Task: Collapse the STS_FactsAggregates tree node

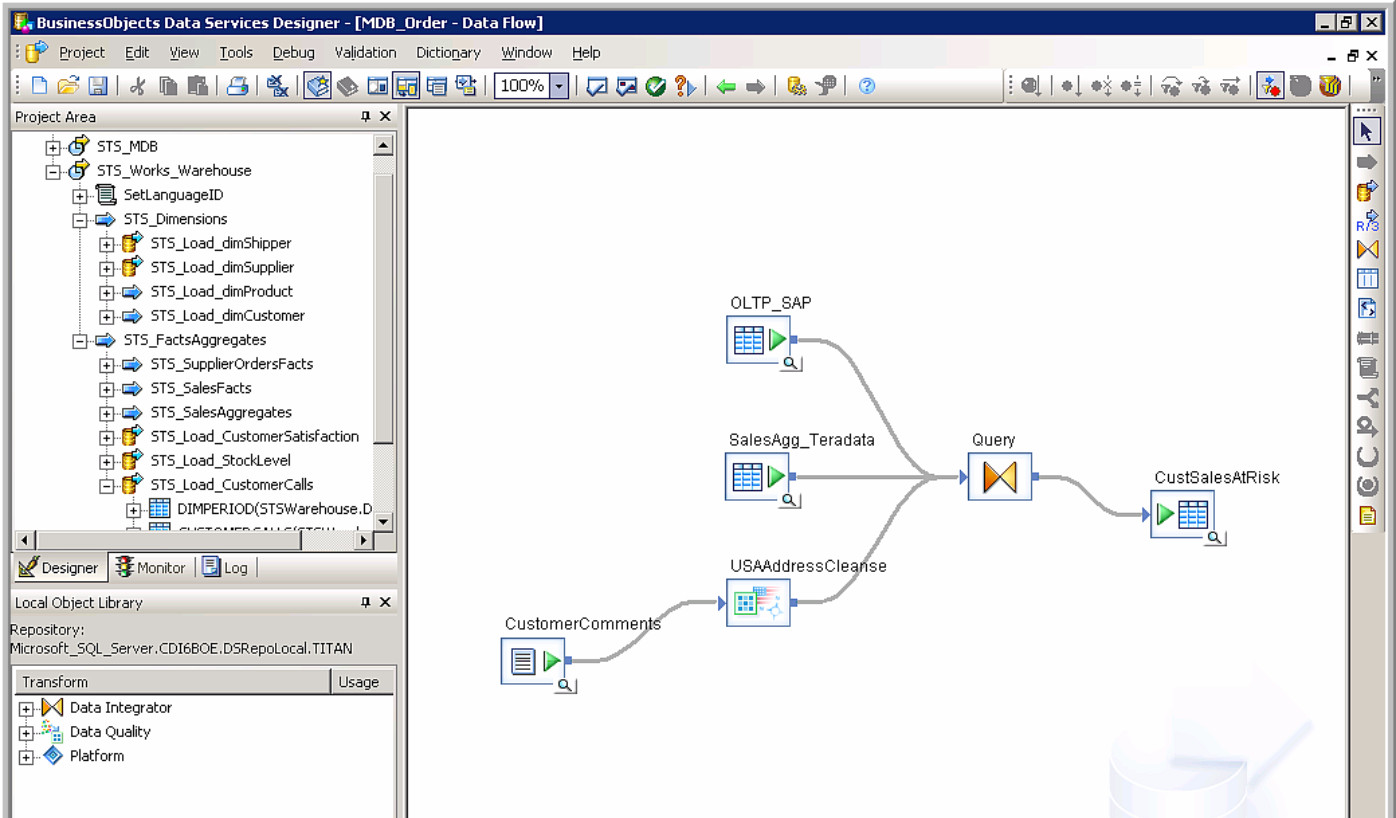Action: coord(80,340)
